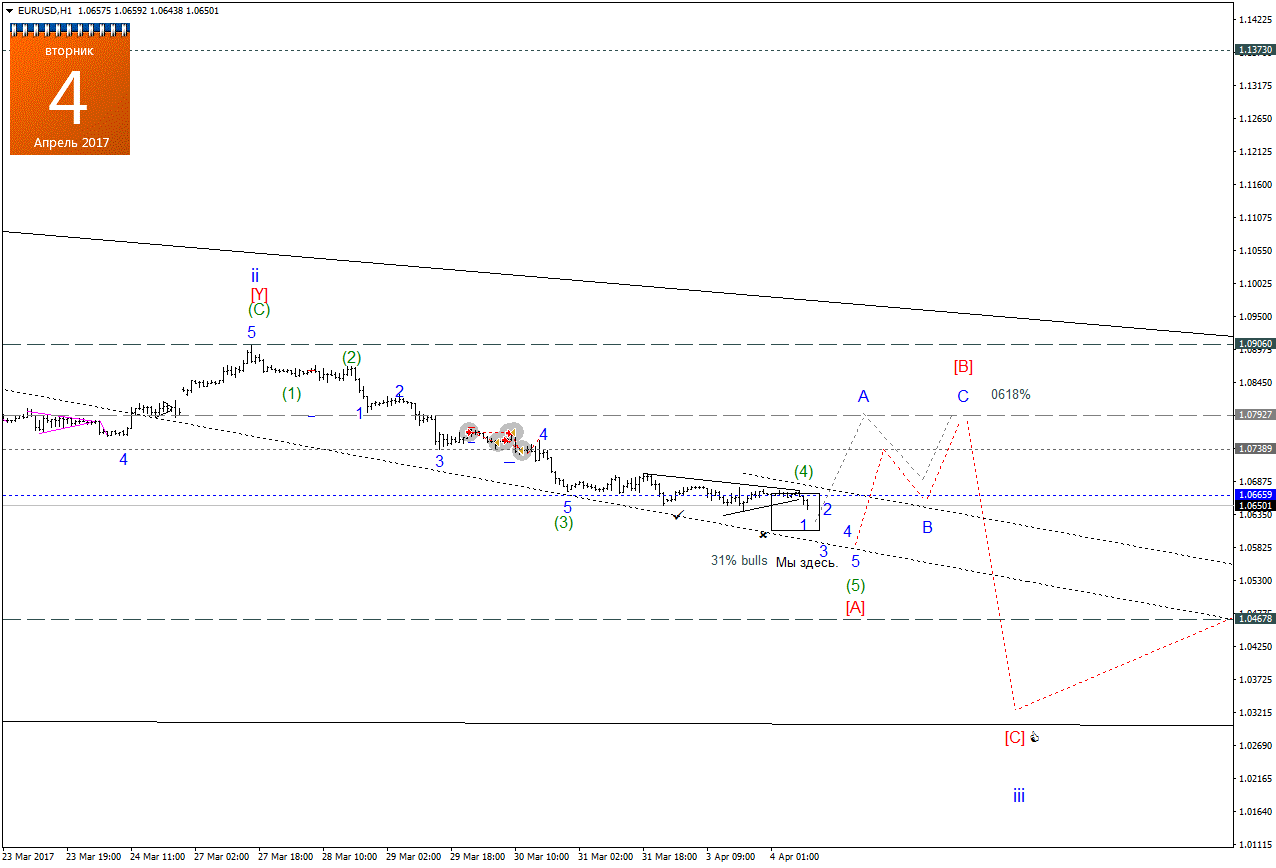Image resolution: width=1276 pixels, height=868 pixels.
Task: Select the green wave label (4)
Action: click(804, 471)
